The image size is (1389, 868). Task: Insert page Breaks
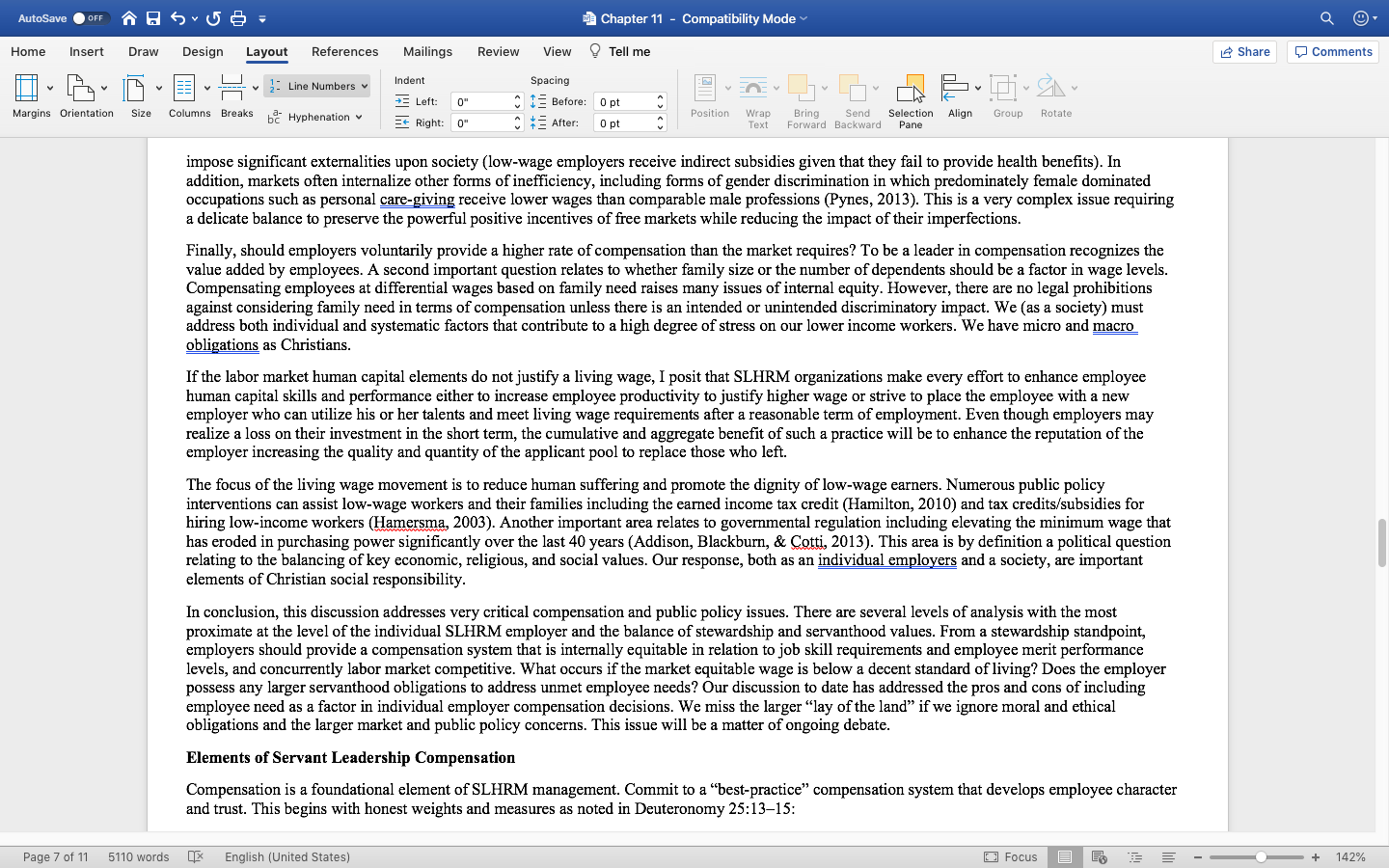pos(237,95)
